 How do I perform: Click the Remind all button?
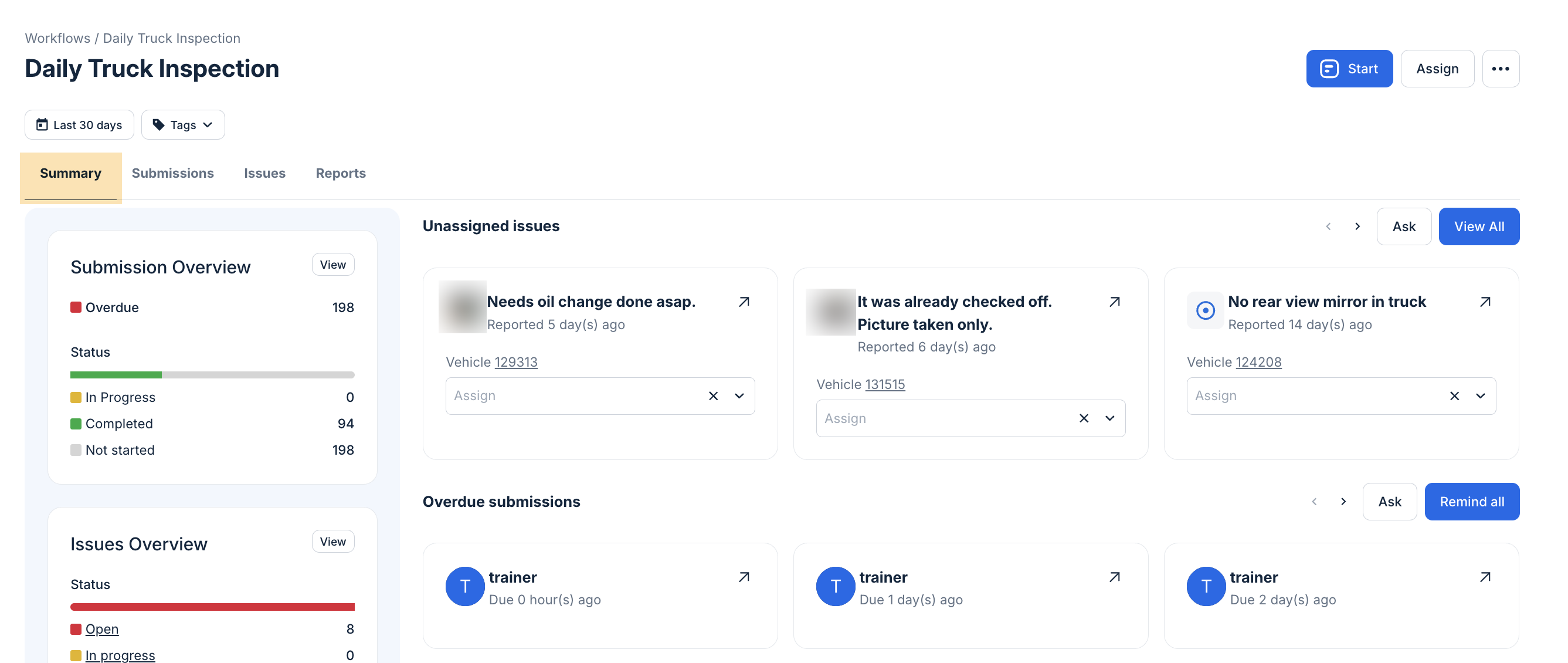pos(1472,502)
